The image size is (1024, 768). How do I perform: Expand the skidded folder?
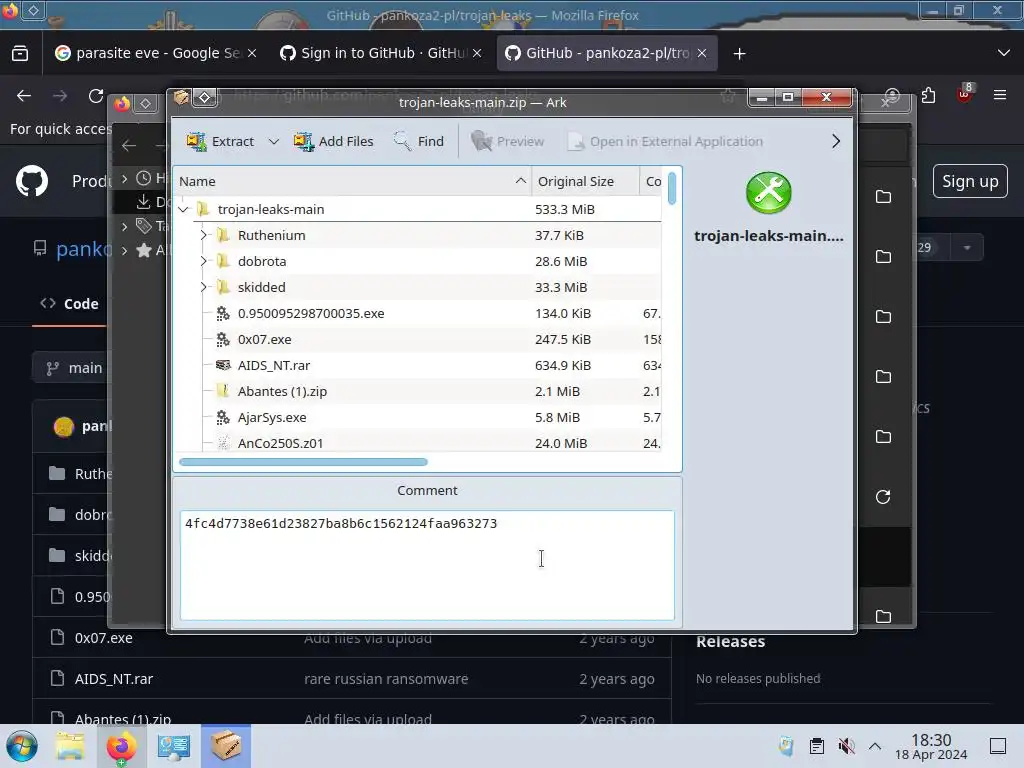point(203,287)
